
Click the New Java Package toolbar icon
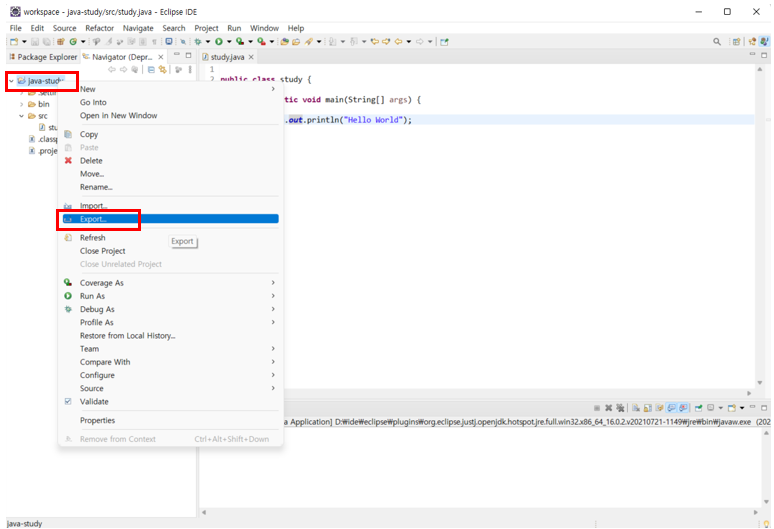60,42
